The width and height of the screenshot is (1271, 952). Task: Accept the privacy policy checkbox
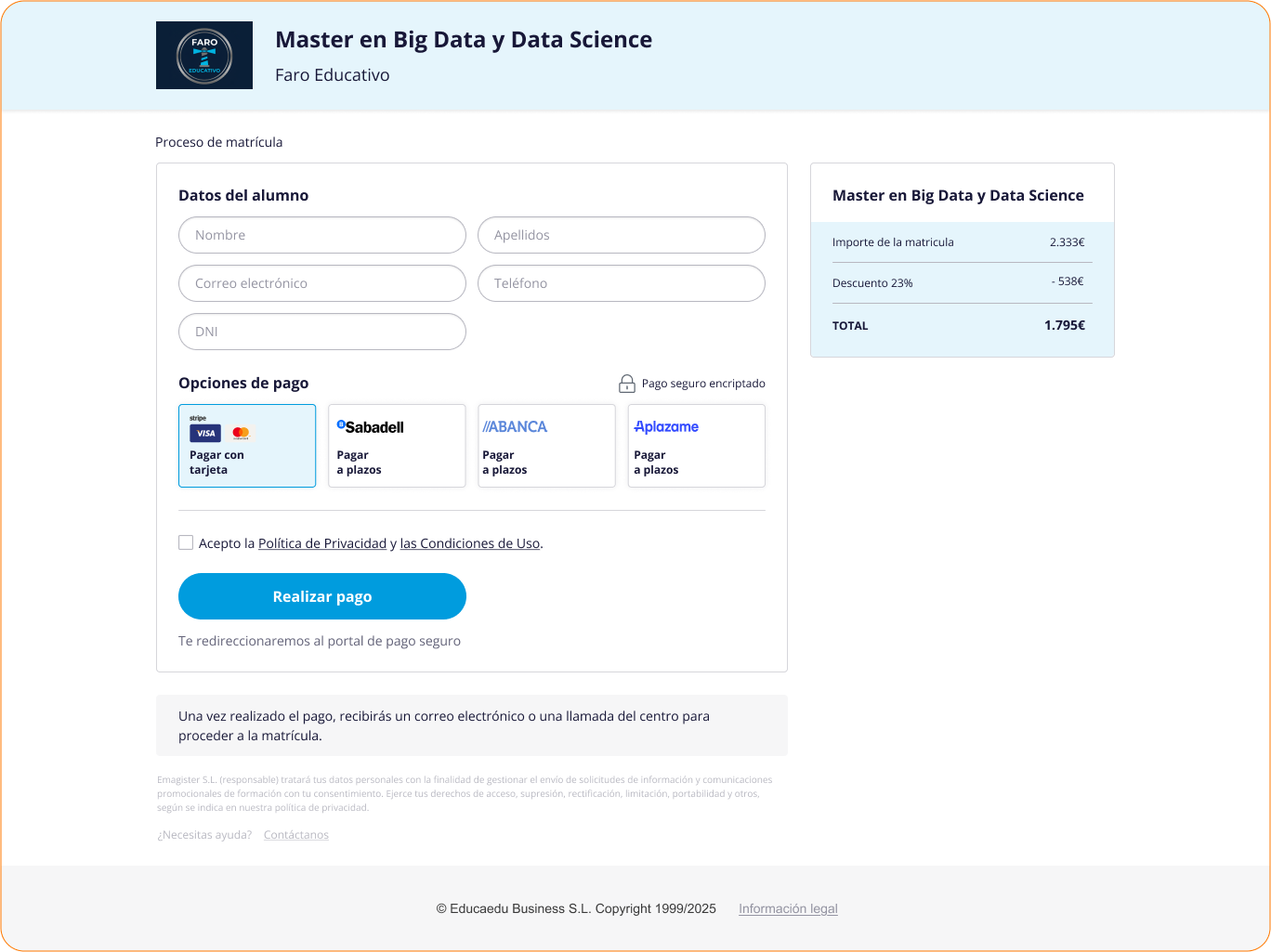click(x=186, y=543)
